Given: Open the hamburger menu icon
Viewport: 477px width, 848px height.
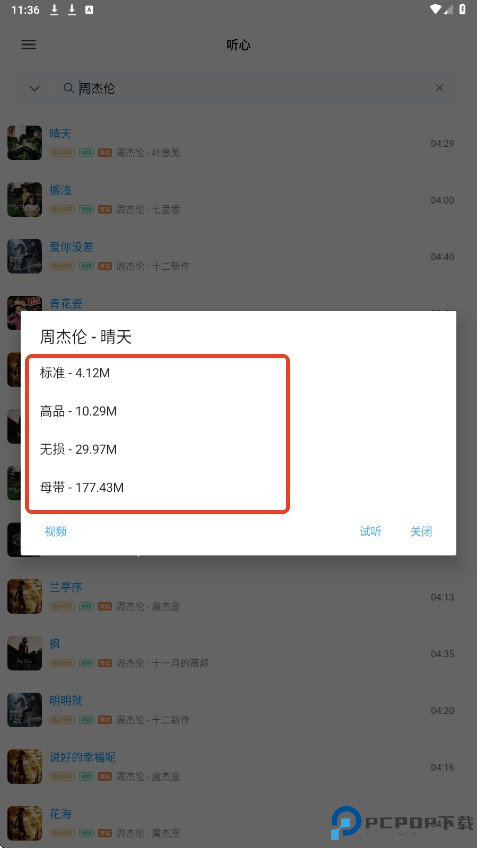Looking at the screenshot, I should pos(29,45).
